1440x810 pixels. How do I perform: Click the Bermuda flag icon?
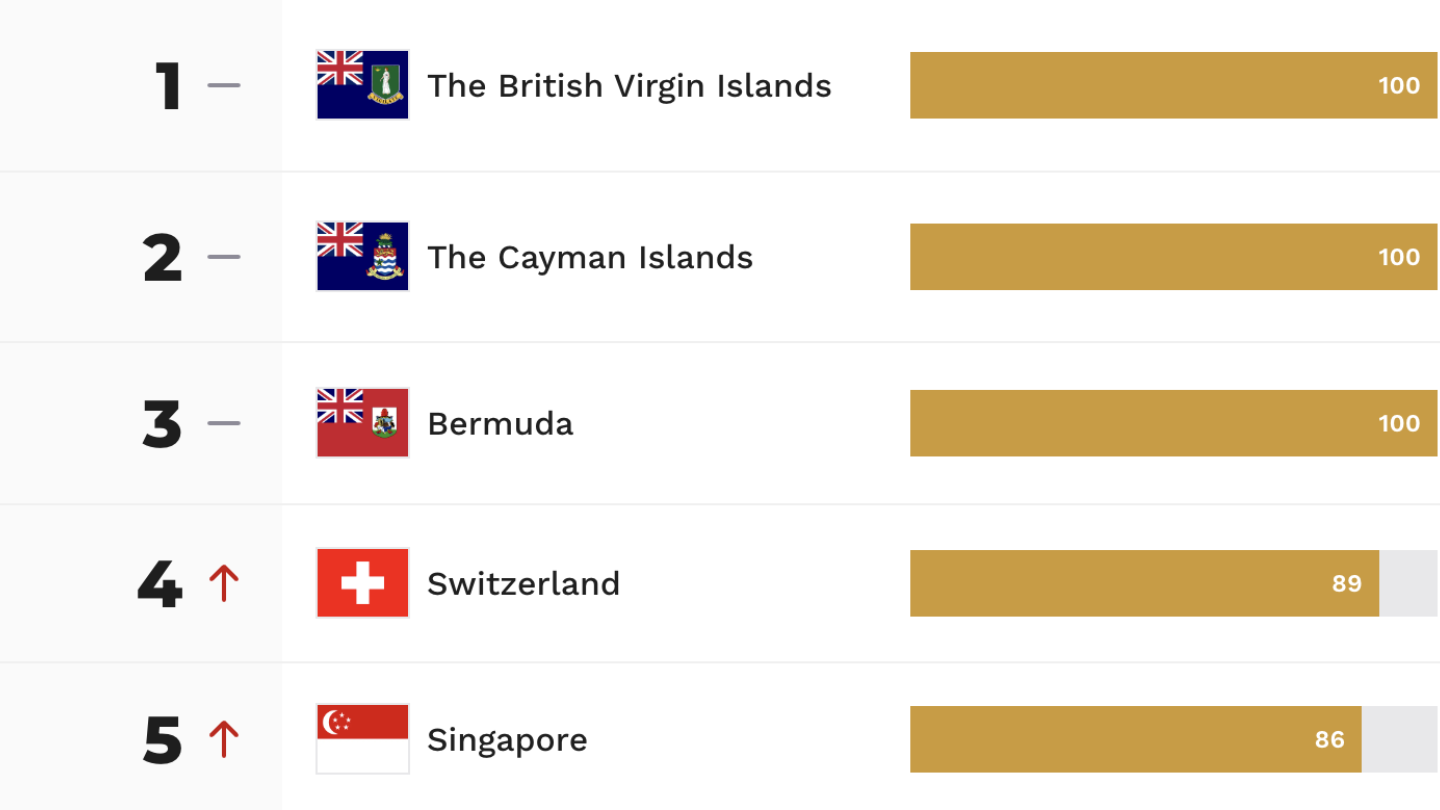tap(363, 423)
